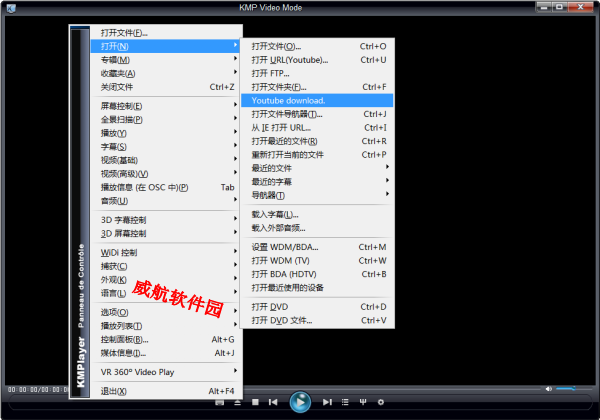The height and width of the screenshot is (420, 600).
Task: Open the equalizer control panel icon
Action: (363, 402)
